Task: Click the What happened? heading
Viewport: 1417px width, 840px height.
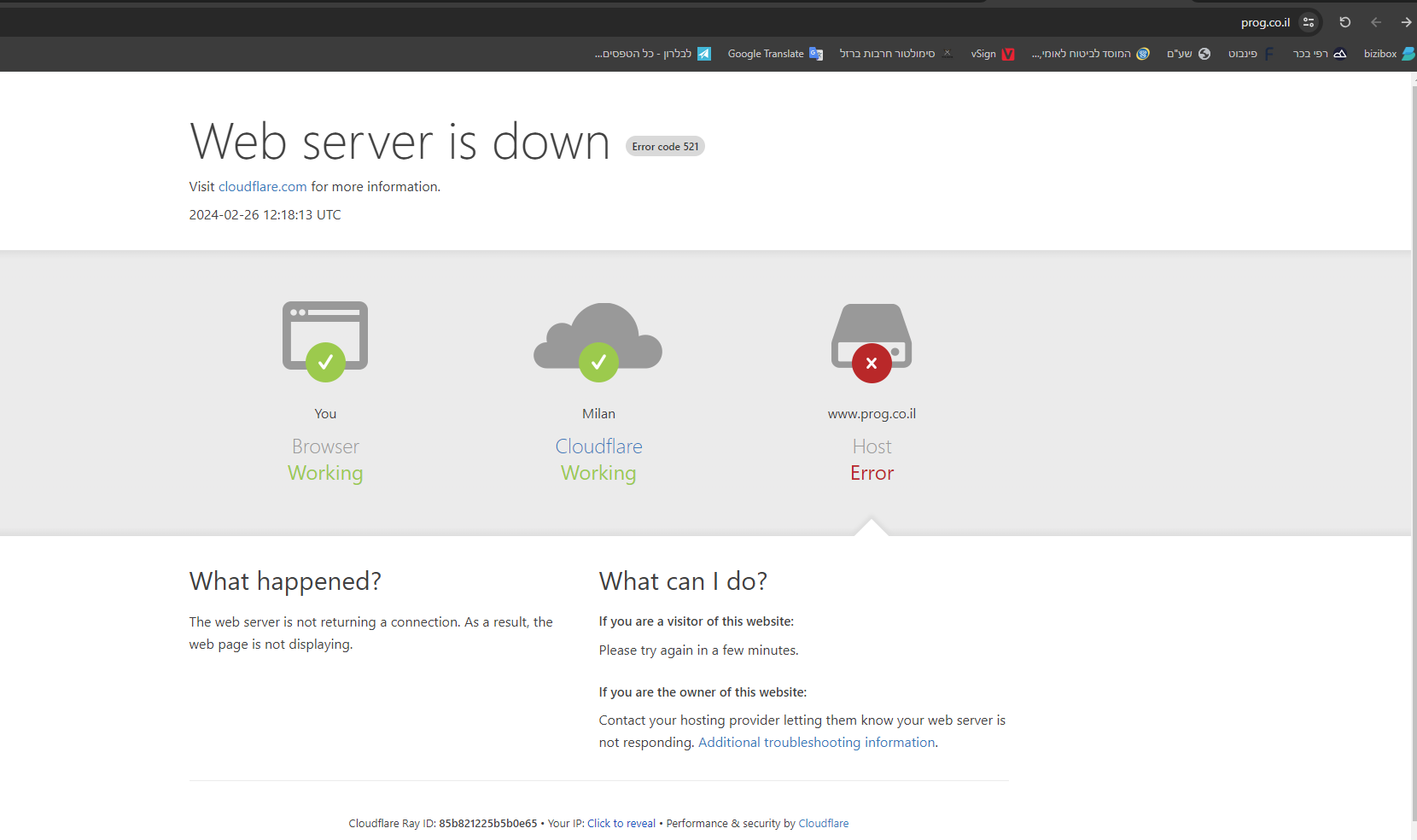Action: 285,581
